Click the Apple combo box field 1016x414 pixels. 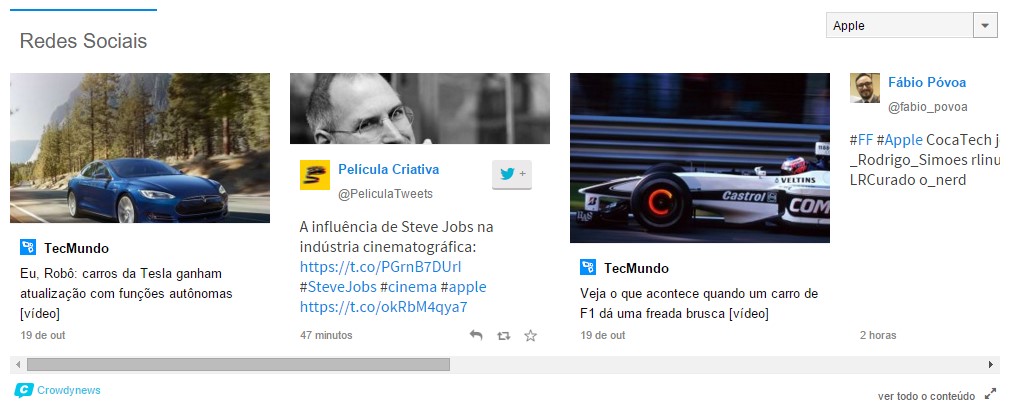(x=912, y=26)
